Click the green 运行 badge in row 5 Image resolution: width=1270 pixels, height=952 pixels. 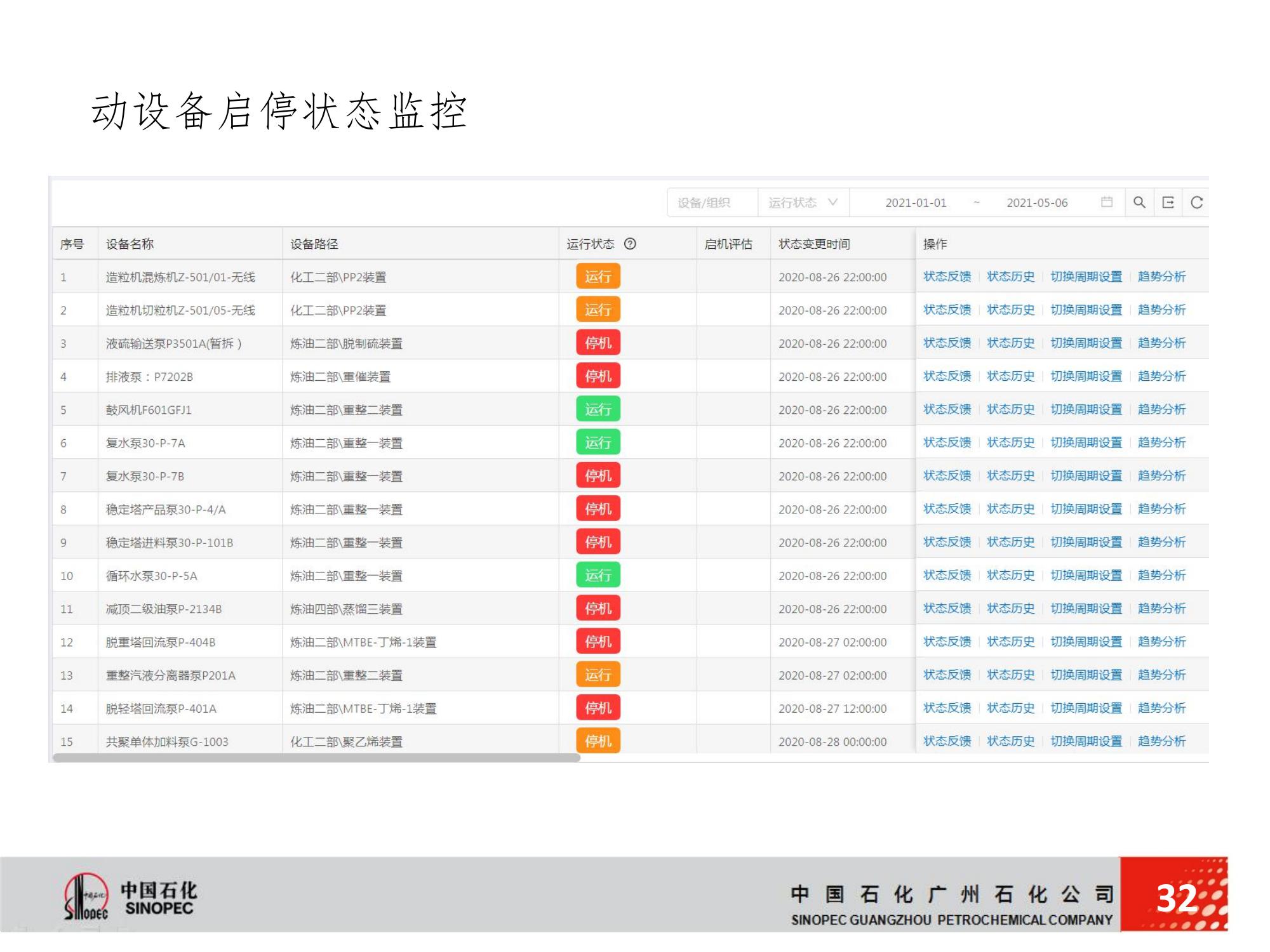598,409
